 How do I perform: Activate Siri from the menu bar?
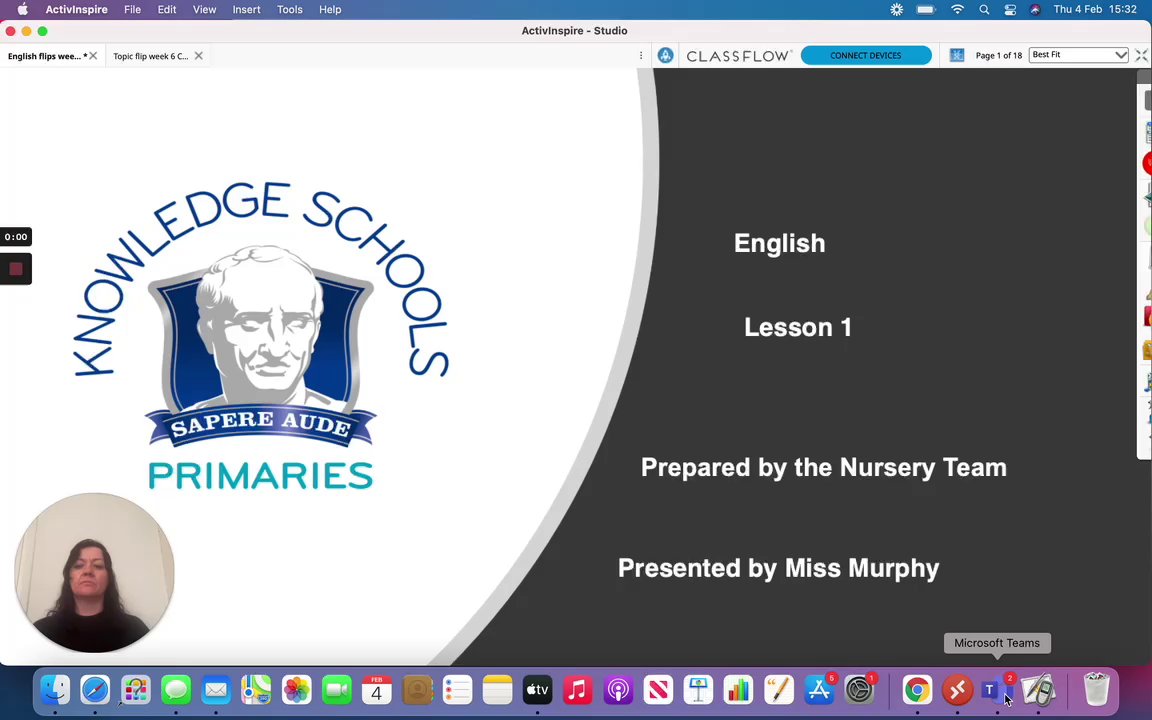click(1035, 10)
